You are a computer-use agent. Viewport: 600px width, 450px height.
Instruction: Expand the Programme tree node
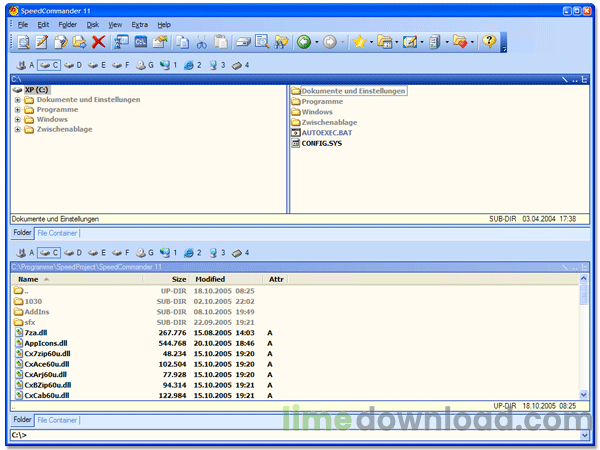click(18, 110)
